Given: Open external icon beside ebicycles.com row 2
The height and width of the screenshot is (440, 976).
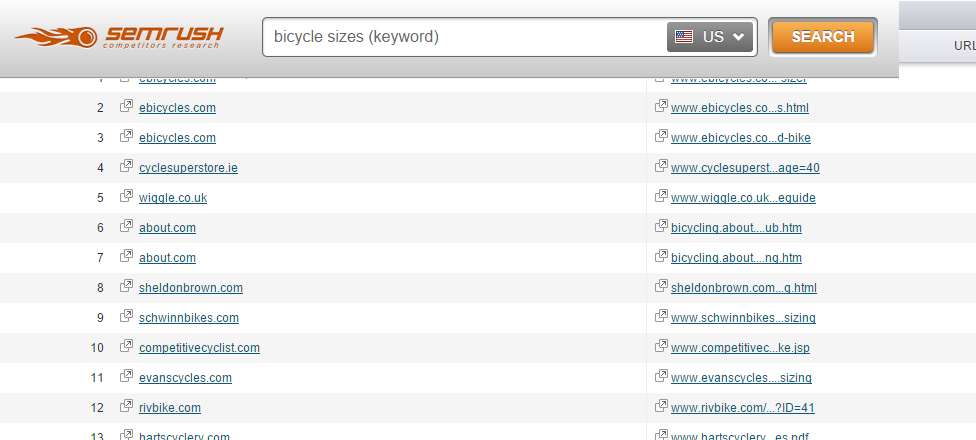Looking at the screenshot, I should tap(126, 106).
